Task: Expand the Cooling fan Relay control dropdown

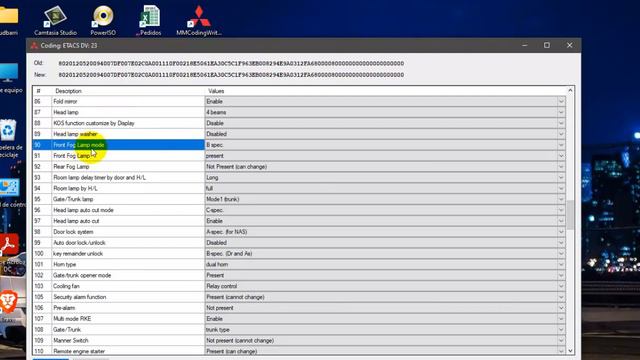Action: pyautogui.click(x=561, y=286)
